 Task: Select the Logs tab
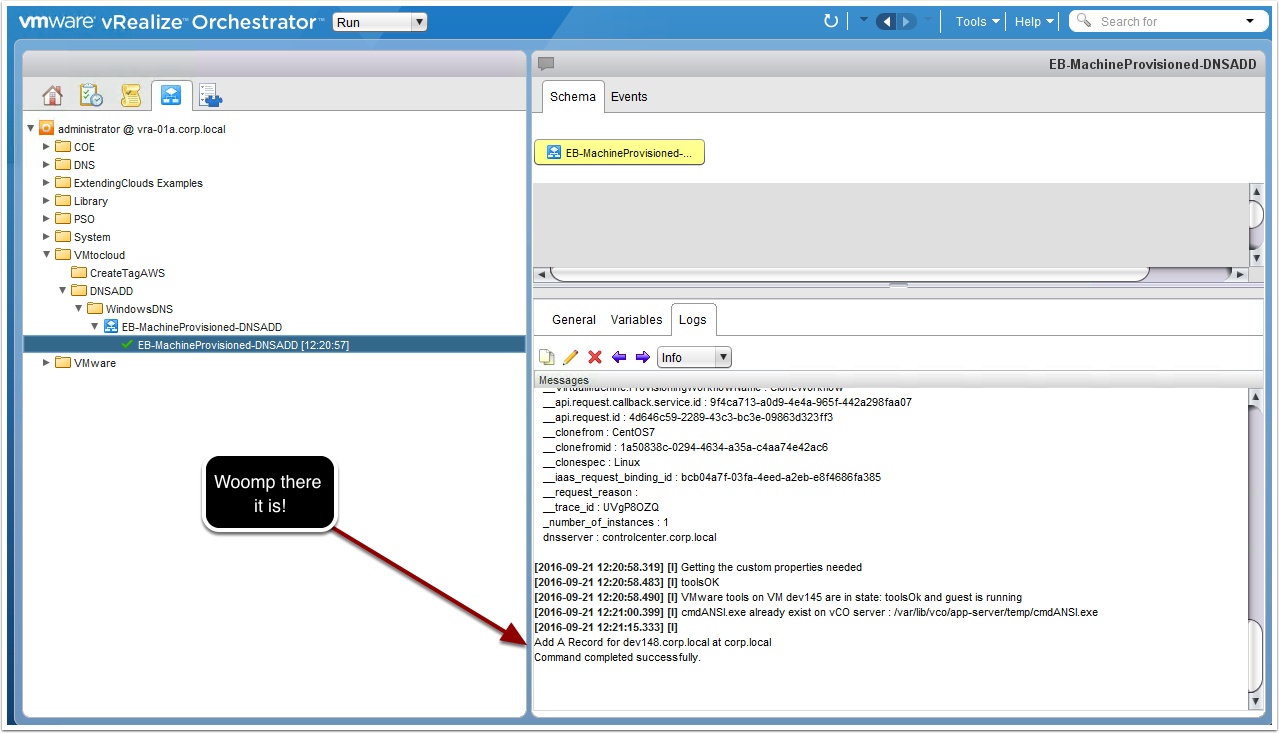[693, 320]
